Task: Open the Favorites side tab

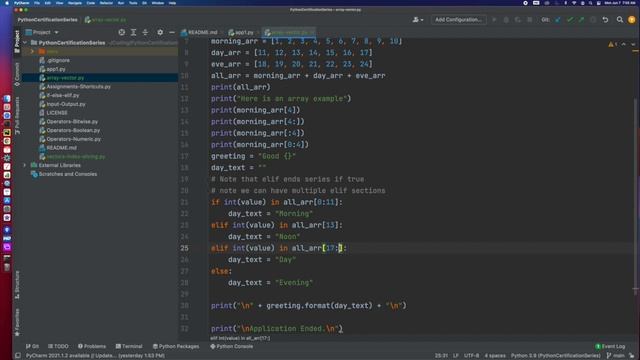Action: [x=17, y=322]
